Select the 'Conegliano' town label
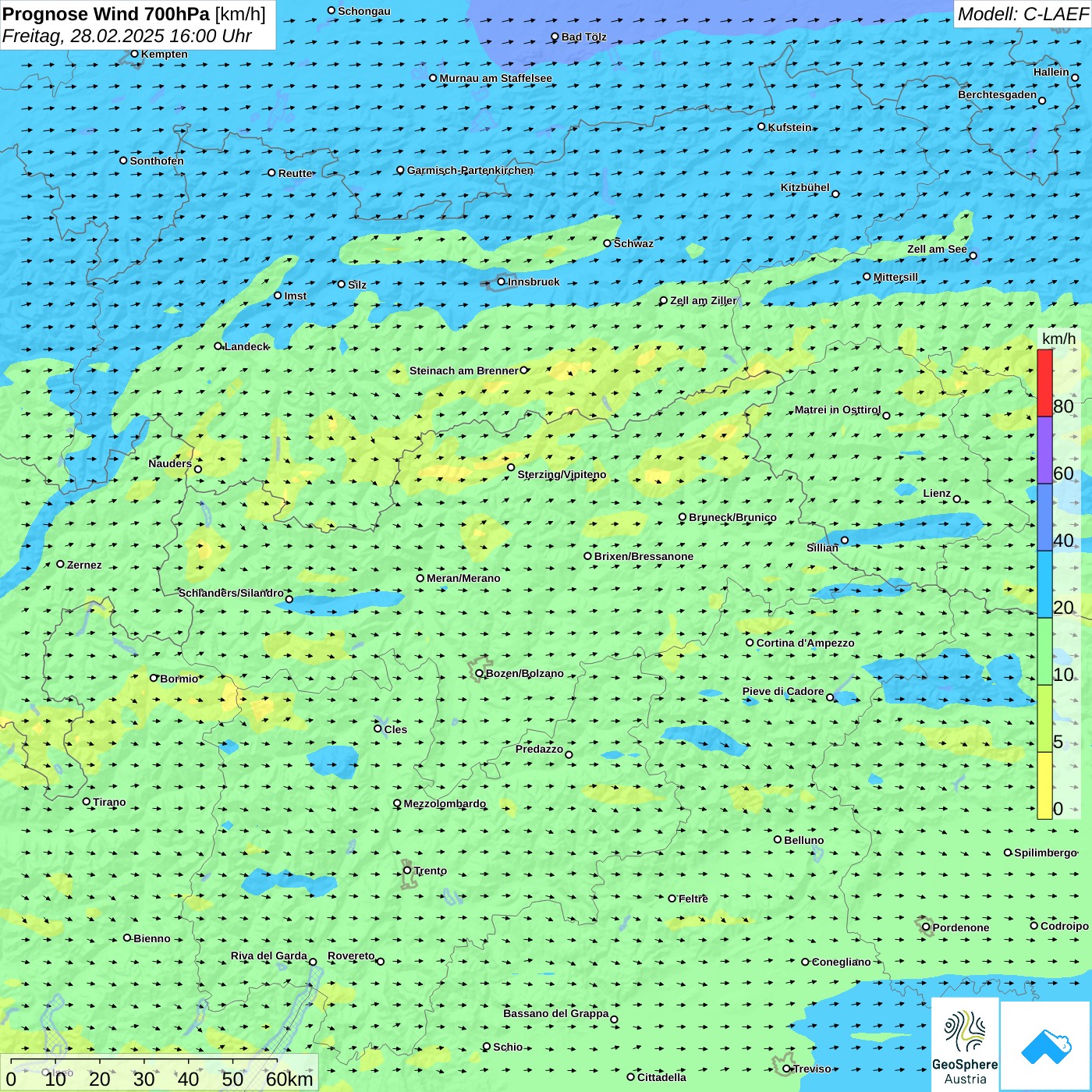Screen dimensions: 1092x1092 tap(842, 962)
